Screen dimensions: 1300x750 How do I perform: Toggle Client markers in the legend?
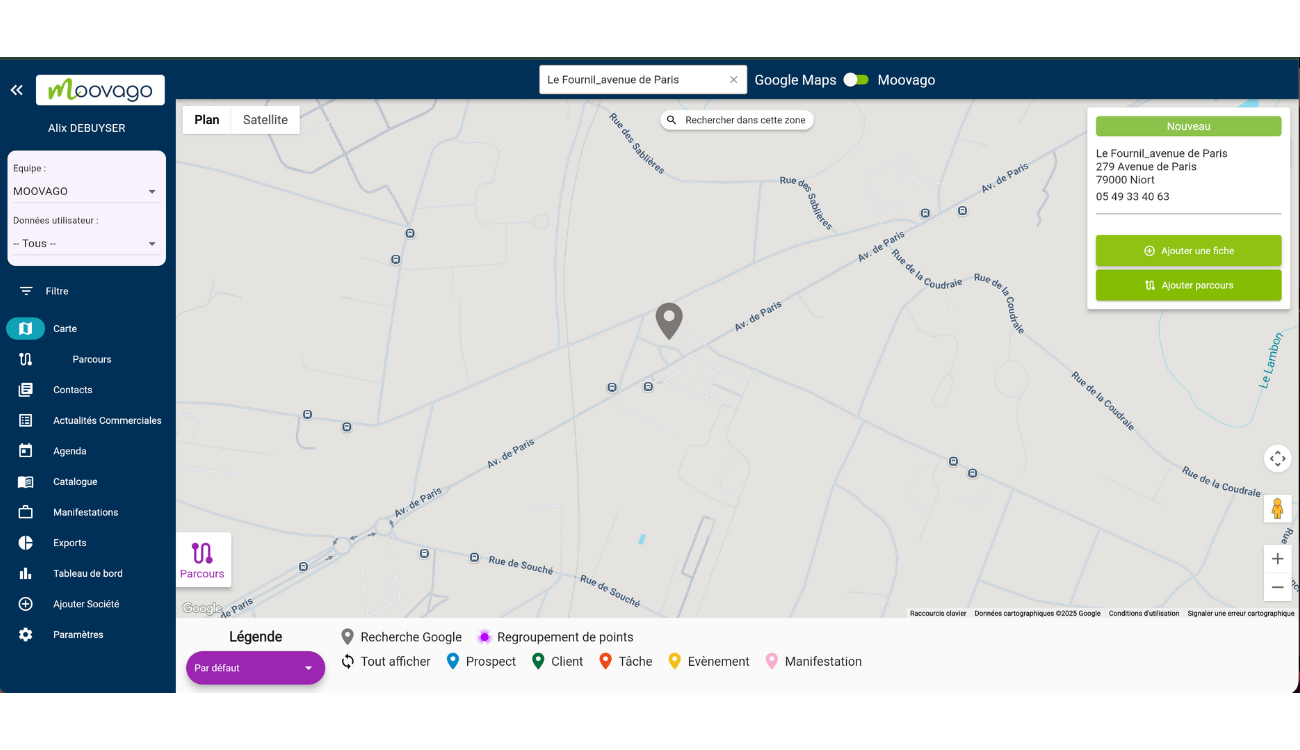click(557, 661)
